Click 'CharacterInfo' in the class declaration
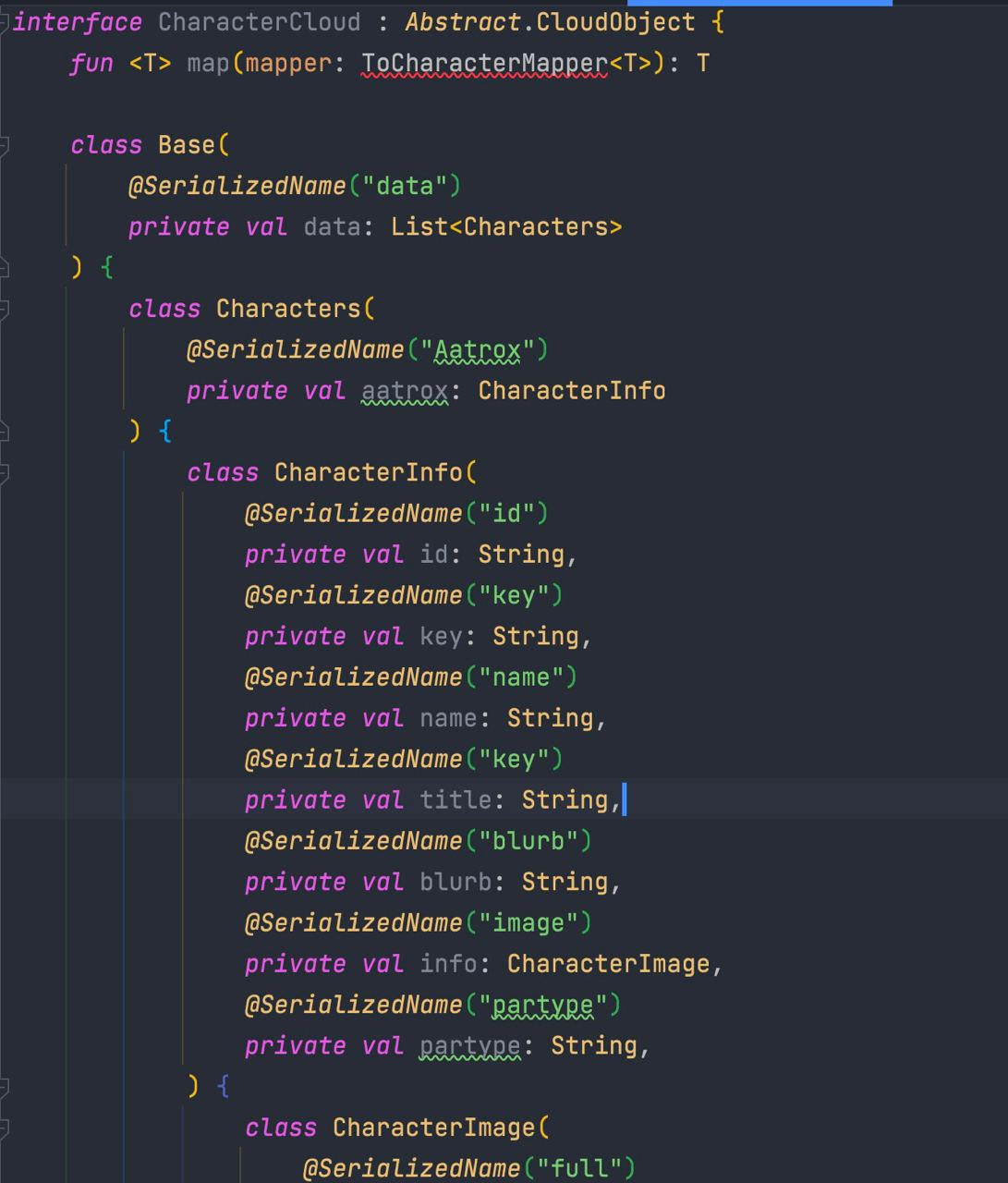The width and height of the screenshot is (1008, 1183). (x=368, y=472)
